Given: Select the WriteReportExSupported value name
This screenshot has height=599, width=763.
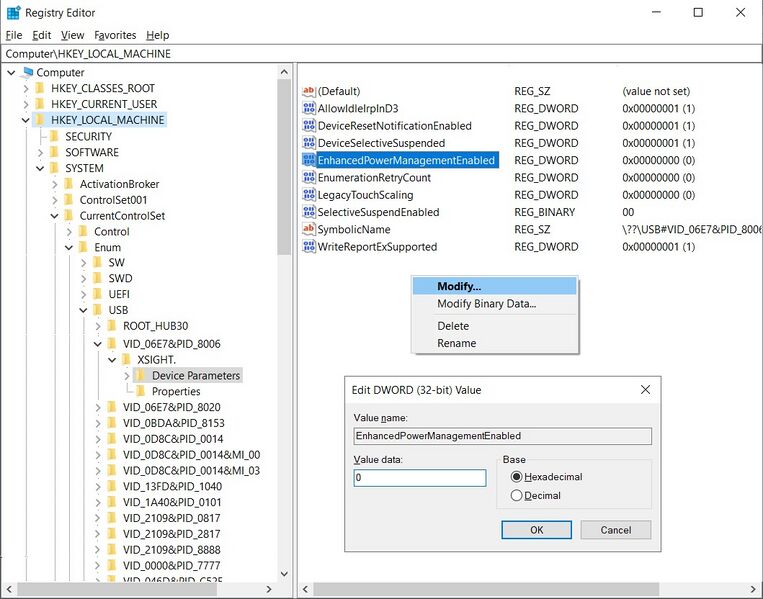Looking at the screenshot, I should 377,247.
